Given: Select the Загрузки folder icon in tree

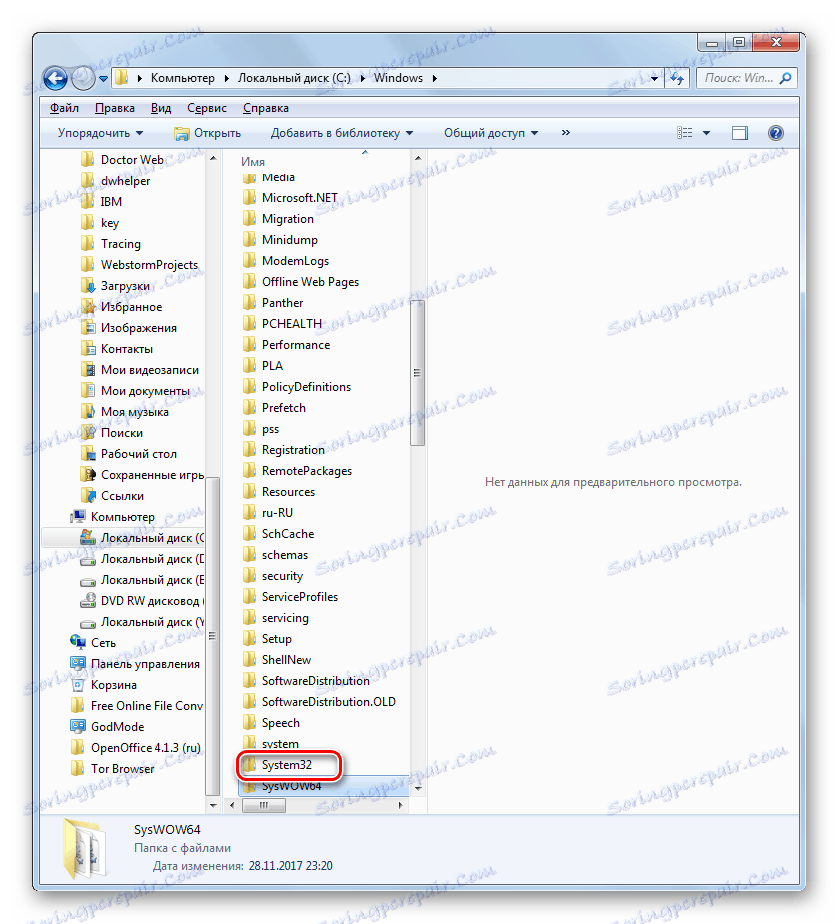Looking at the screenshot, I should [x=88, y=286].
